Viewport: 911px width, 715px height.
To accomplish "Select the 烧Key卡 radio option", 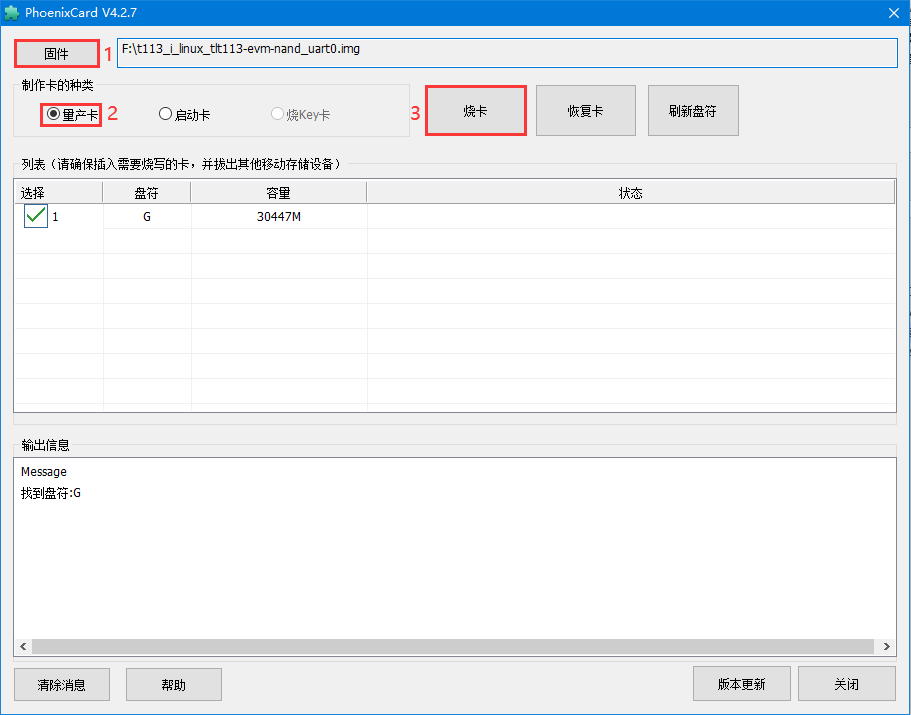I will pyautogui.click(x=300, y=114).
